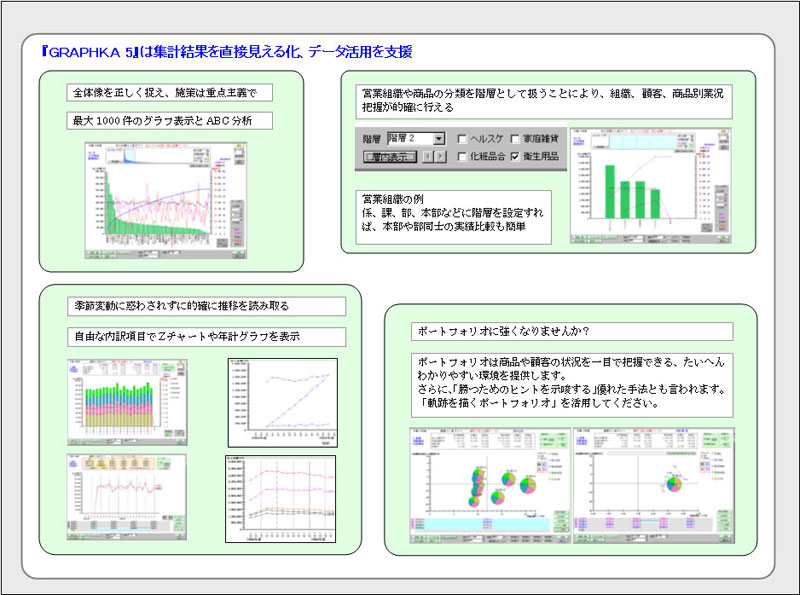
Task: Open the portfolio screenshot with single pie bubble
Action: [x=654, y=485]
